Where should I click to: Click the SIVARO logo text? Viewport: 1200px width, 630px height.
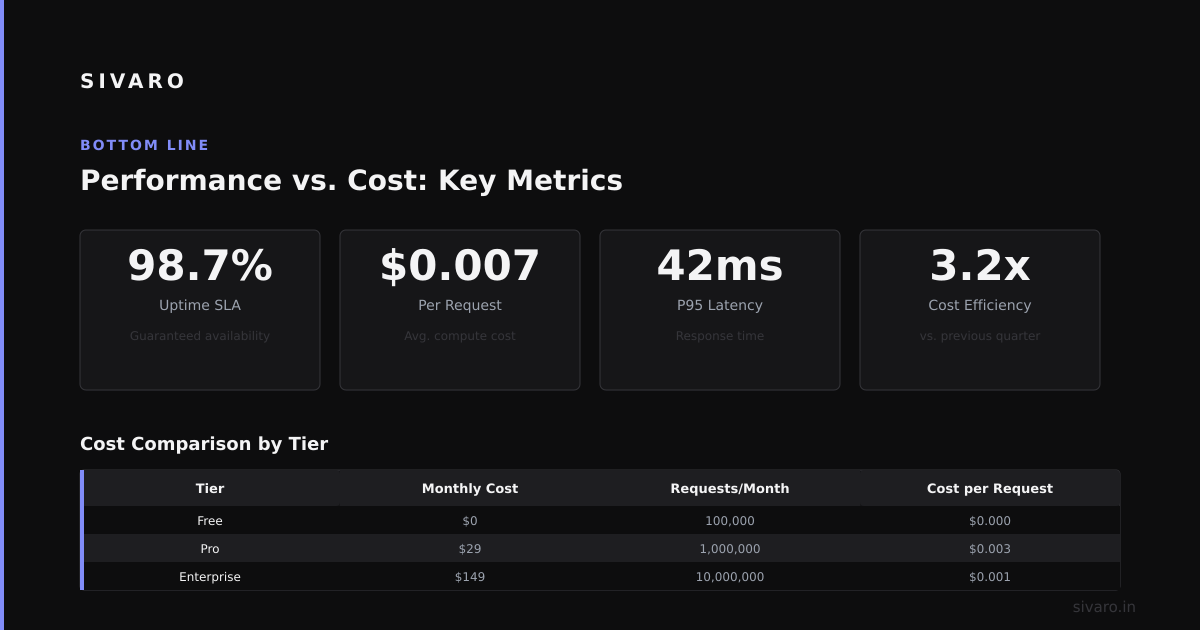pos(132,81)
